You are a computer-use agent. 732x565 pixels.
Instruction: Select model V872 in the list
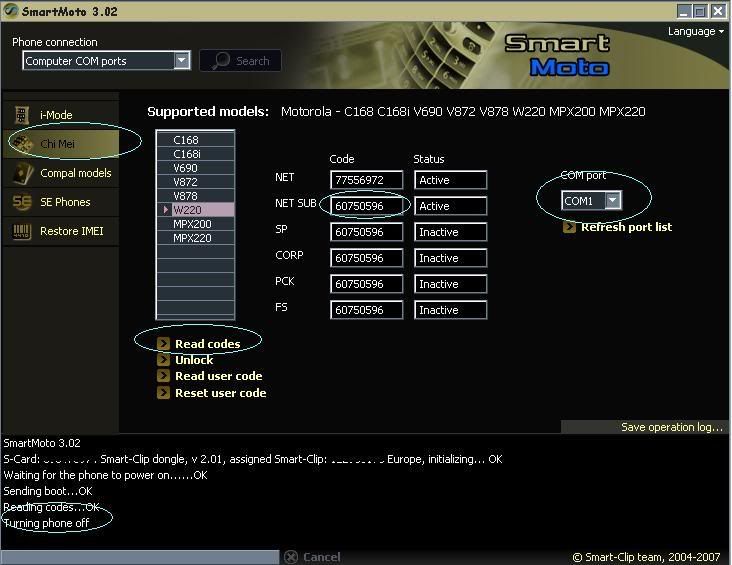pos(196,182)
